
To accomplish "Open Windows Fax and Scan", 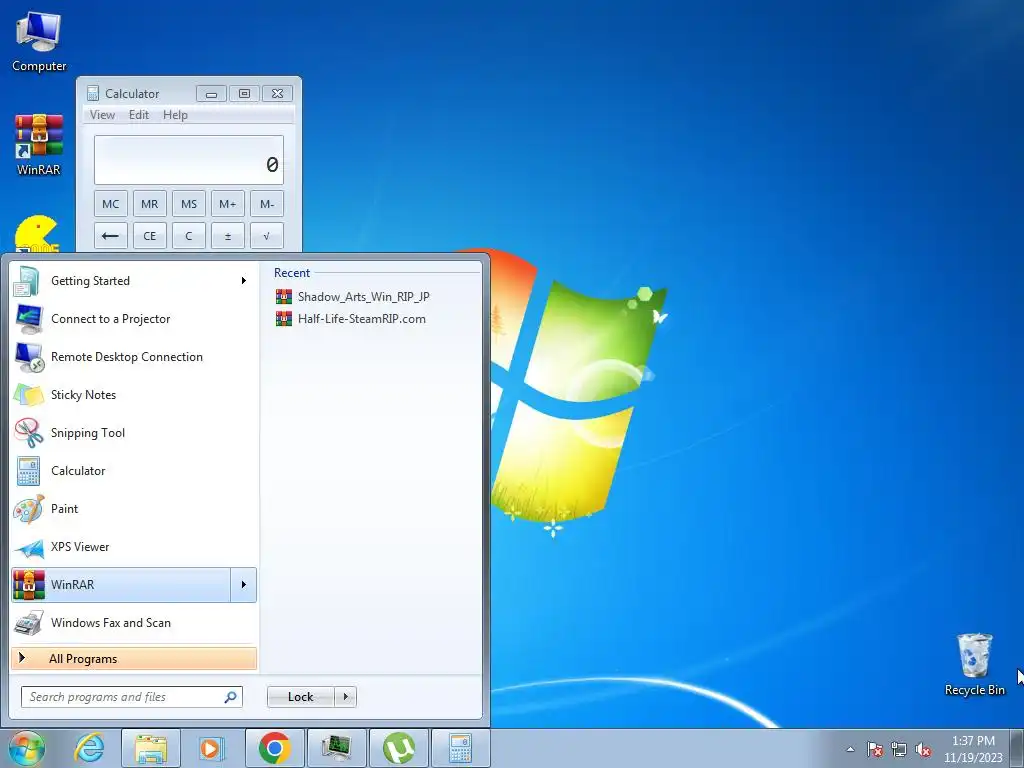I will click(x=133, y=622).
